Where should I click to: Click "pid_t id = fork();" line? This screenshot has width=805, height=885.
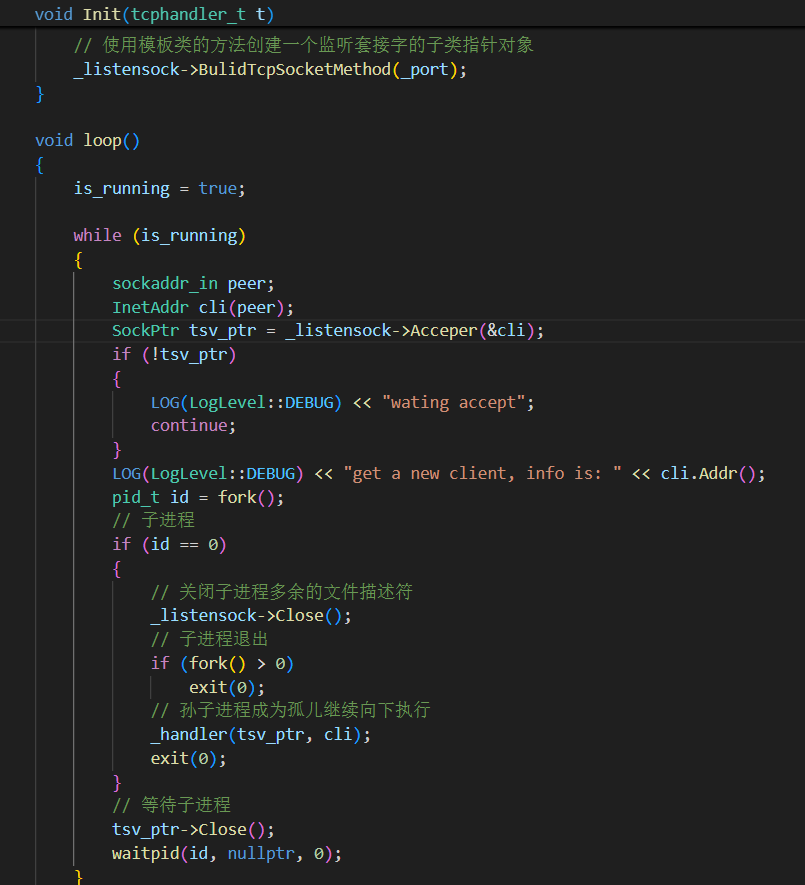pos(198,497)
